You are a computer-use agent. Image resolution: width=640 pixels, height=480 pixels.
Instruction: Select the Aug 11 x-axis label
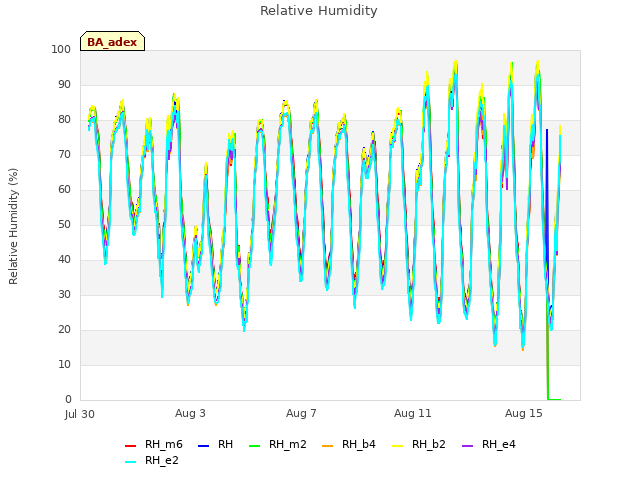[x=413, y=413]
